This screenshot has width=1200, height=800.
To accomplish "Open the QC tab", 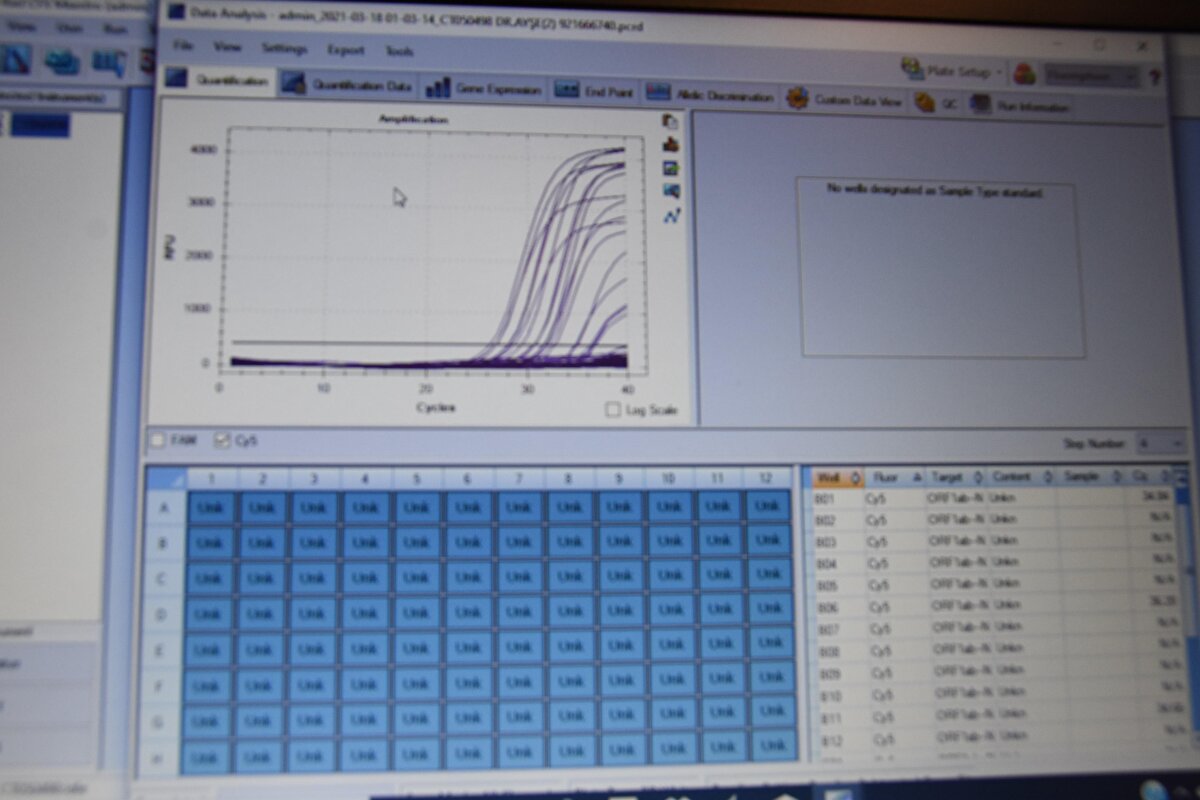I will [x=936, y=103].
